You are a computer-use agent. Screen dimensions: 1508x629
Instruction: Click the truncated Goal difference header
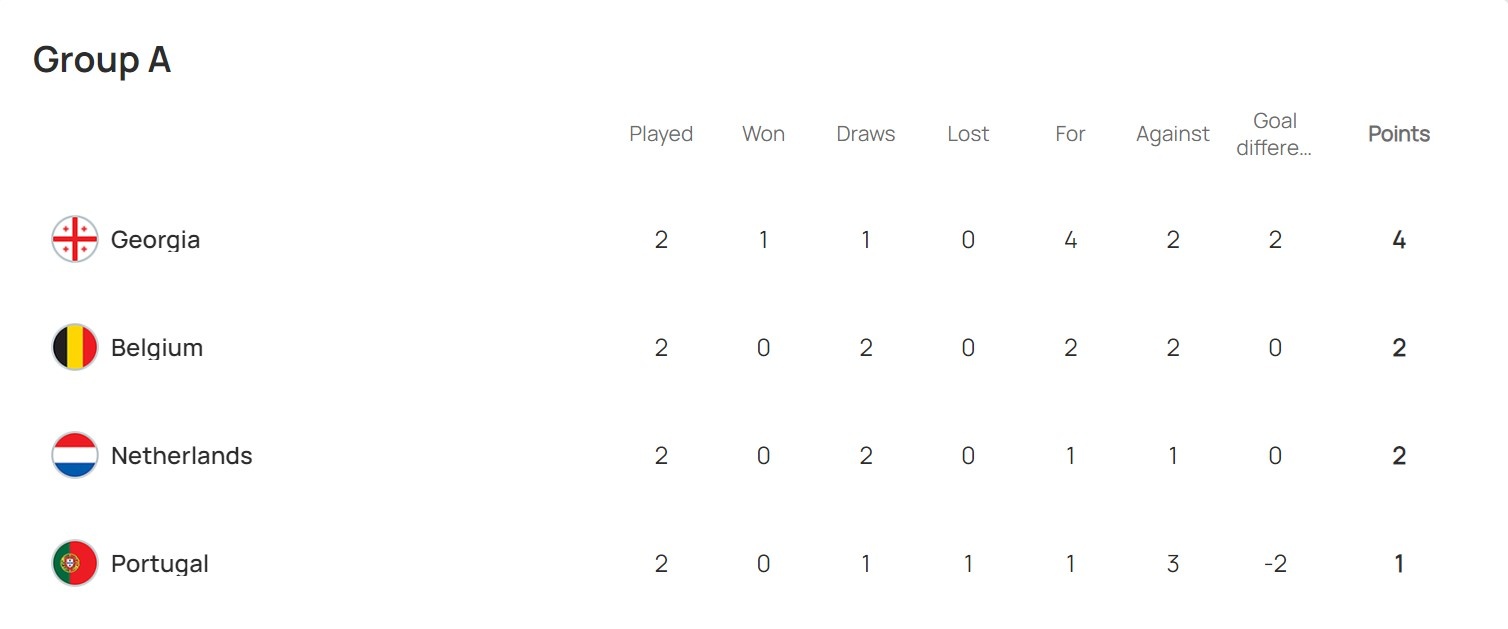coord(1275,134)
